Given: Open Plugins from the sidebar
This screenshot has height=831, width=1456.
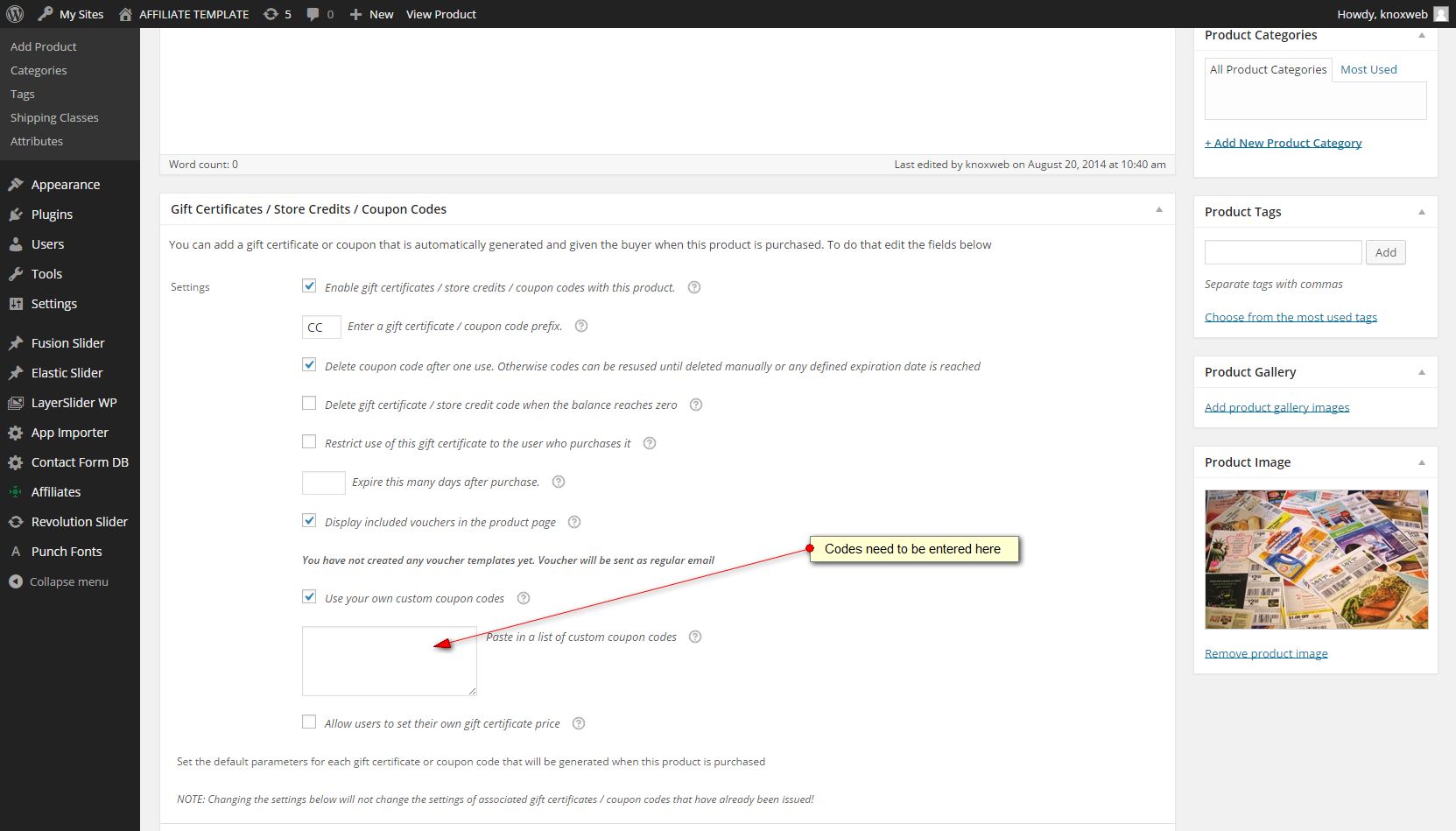Looking at the screenshot, I should (52, 215).
